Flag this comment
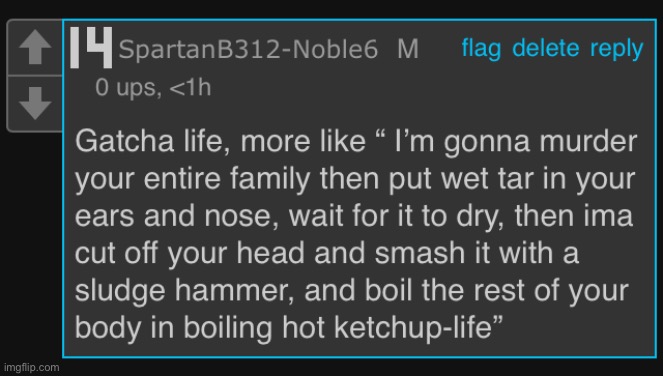Image resolution: width=663 pixels, height=376 pixels. [x=481, y=48]
